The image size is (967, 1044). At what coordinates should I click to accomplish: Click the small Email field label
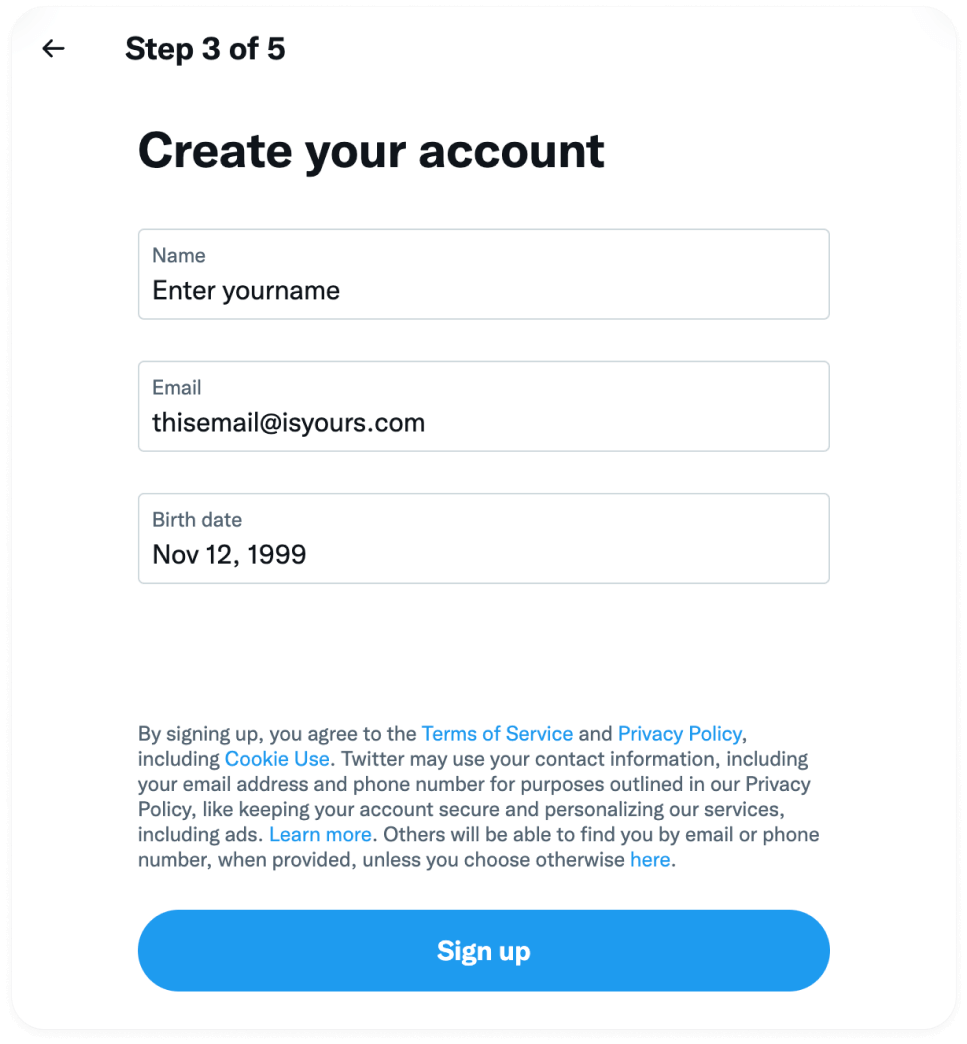[x=176, y=388]
